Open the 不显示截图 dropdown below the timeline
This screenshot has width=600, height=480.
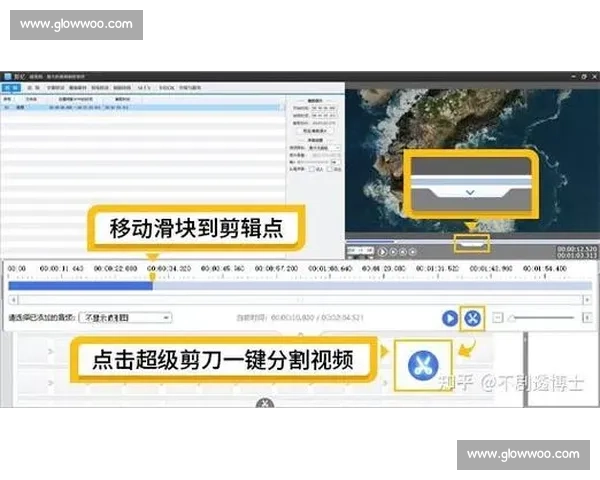pyautogui.click(x=125, y=318)
